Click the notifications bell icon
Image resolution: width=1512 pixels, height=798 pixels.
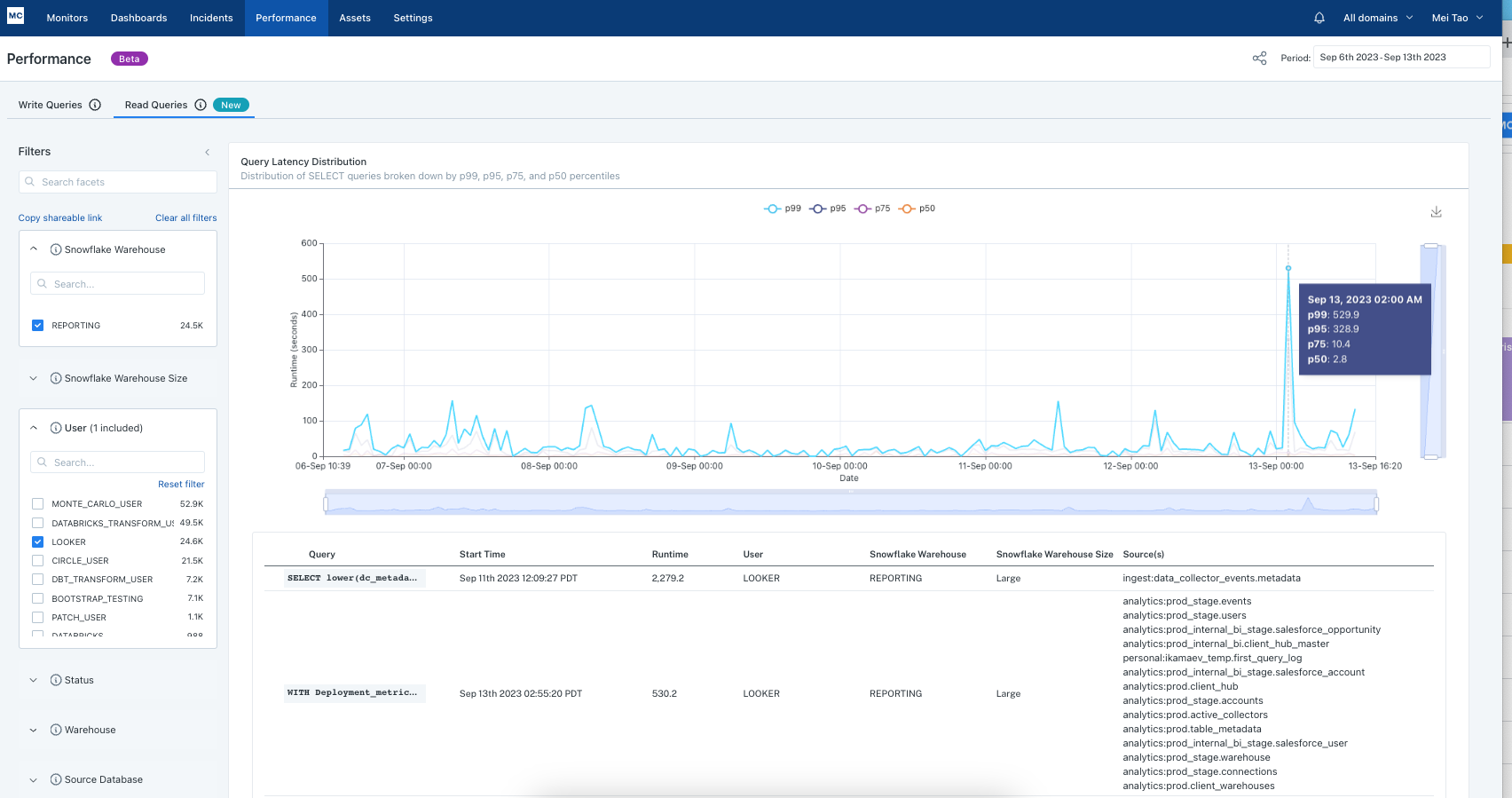click(x=1319, y=18)
